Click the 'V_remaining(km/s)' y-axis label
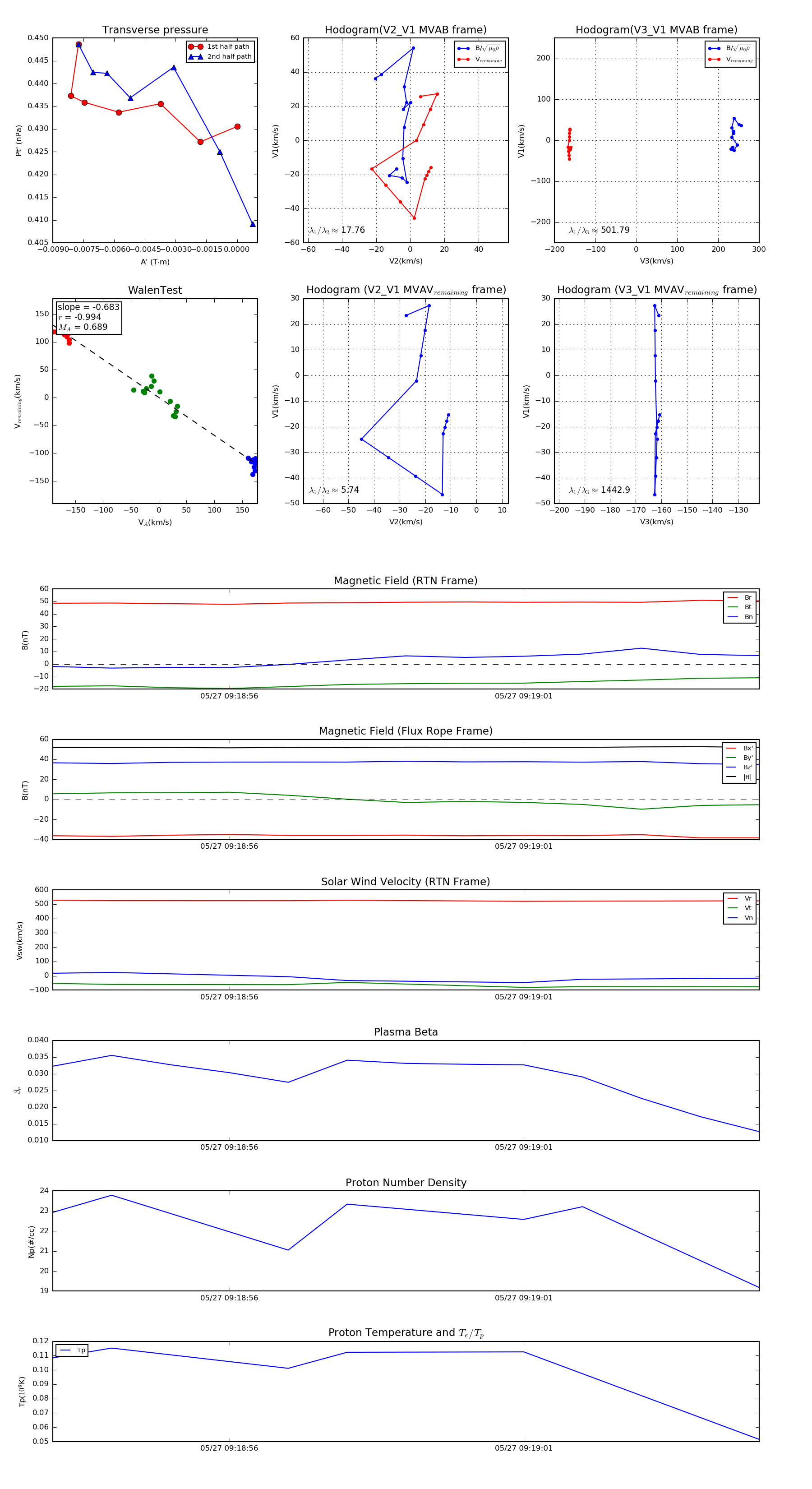 coord(18,402)
